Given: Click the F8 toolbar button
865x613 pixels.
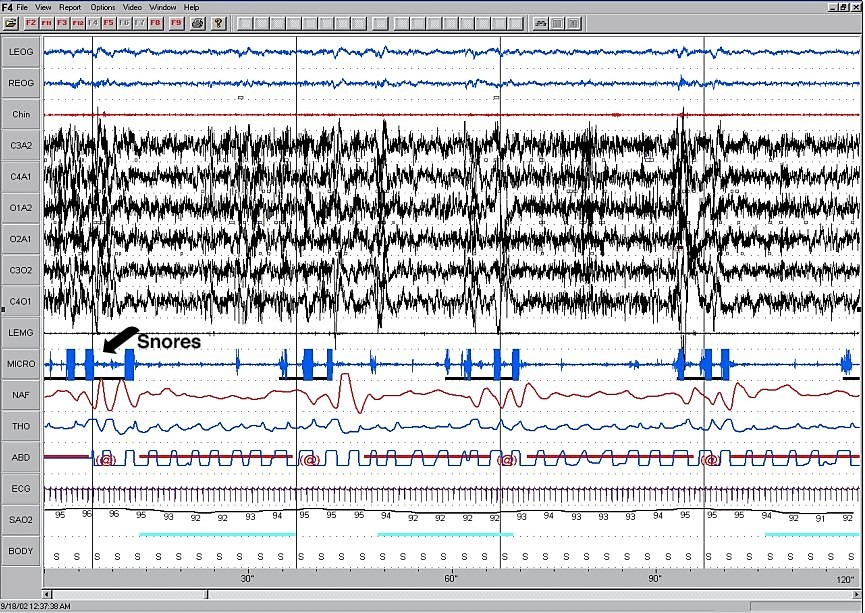Looking at the screenshot, I should tap(156, 23).
